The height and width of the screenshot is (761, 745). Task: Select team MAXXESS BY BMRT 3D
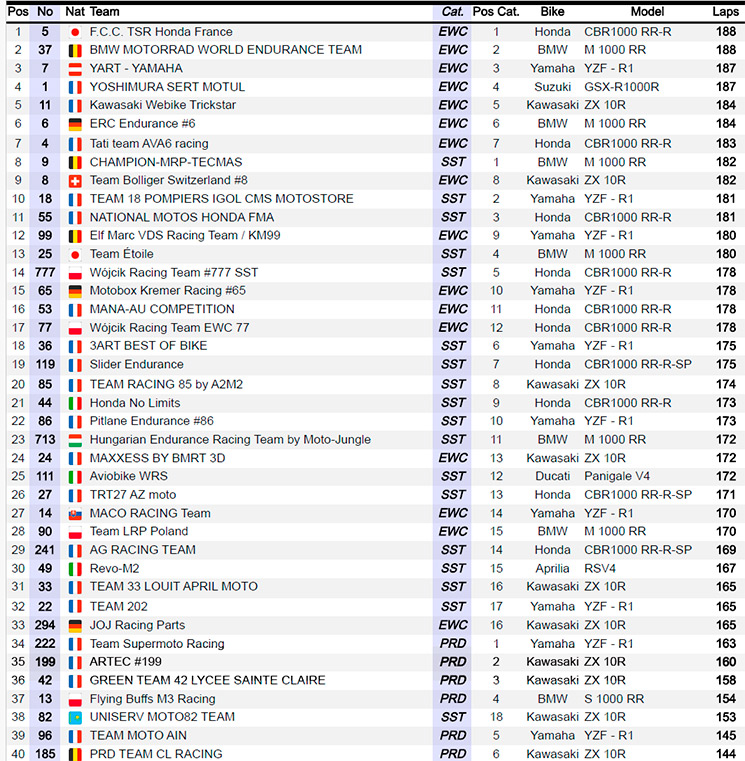coord(157,458)
